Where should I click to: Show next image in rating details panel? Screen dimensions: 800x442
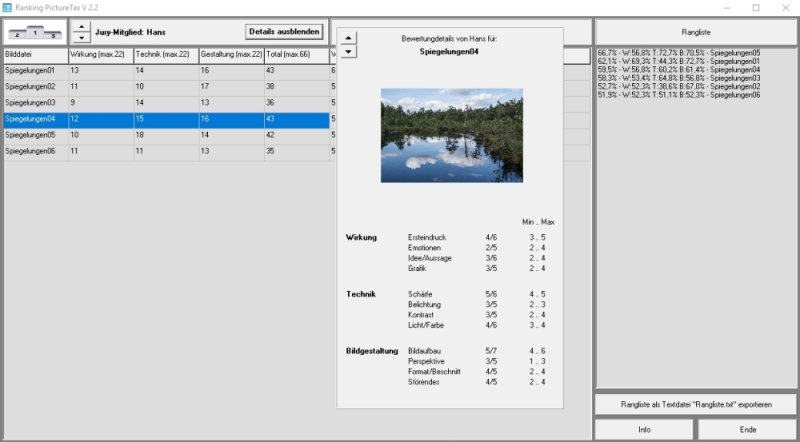coord(348,51)
